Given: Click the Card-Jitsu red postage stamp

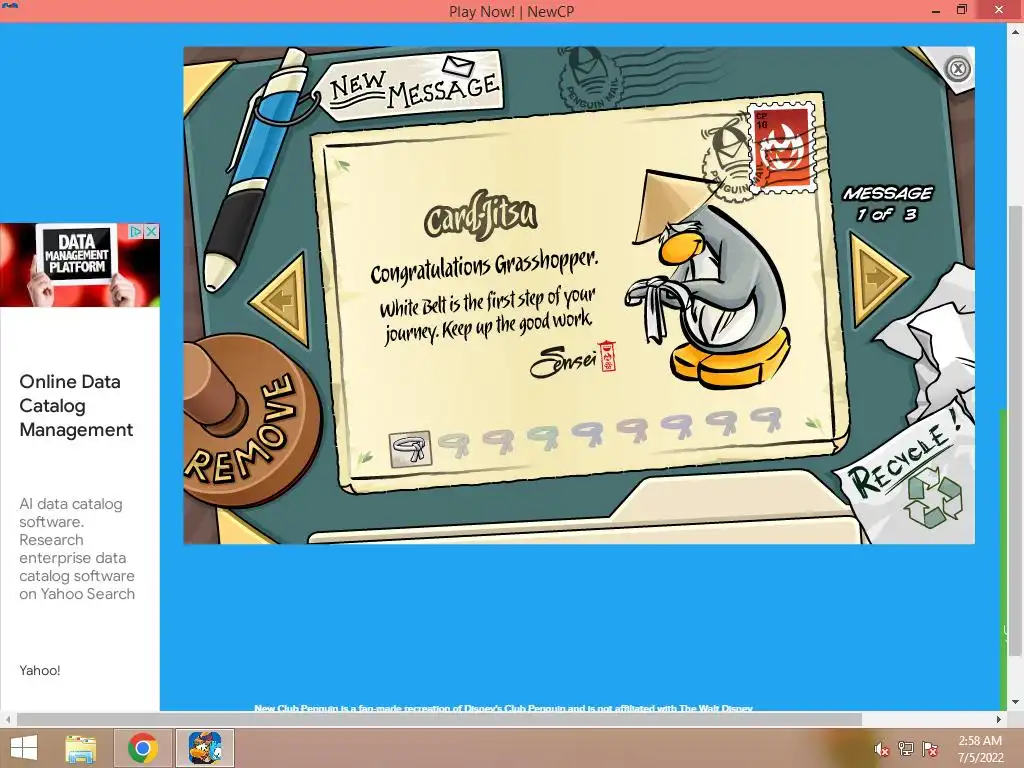Looking at the screenshot, I should [x=782, y=150].
